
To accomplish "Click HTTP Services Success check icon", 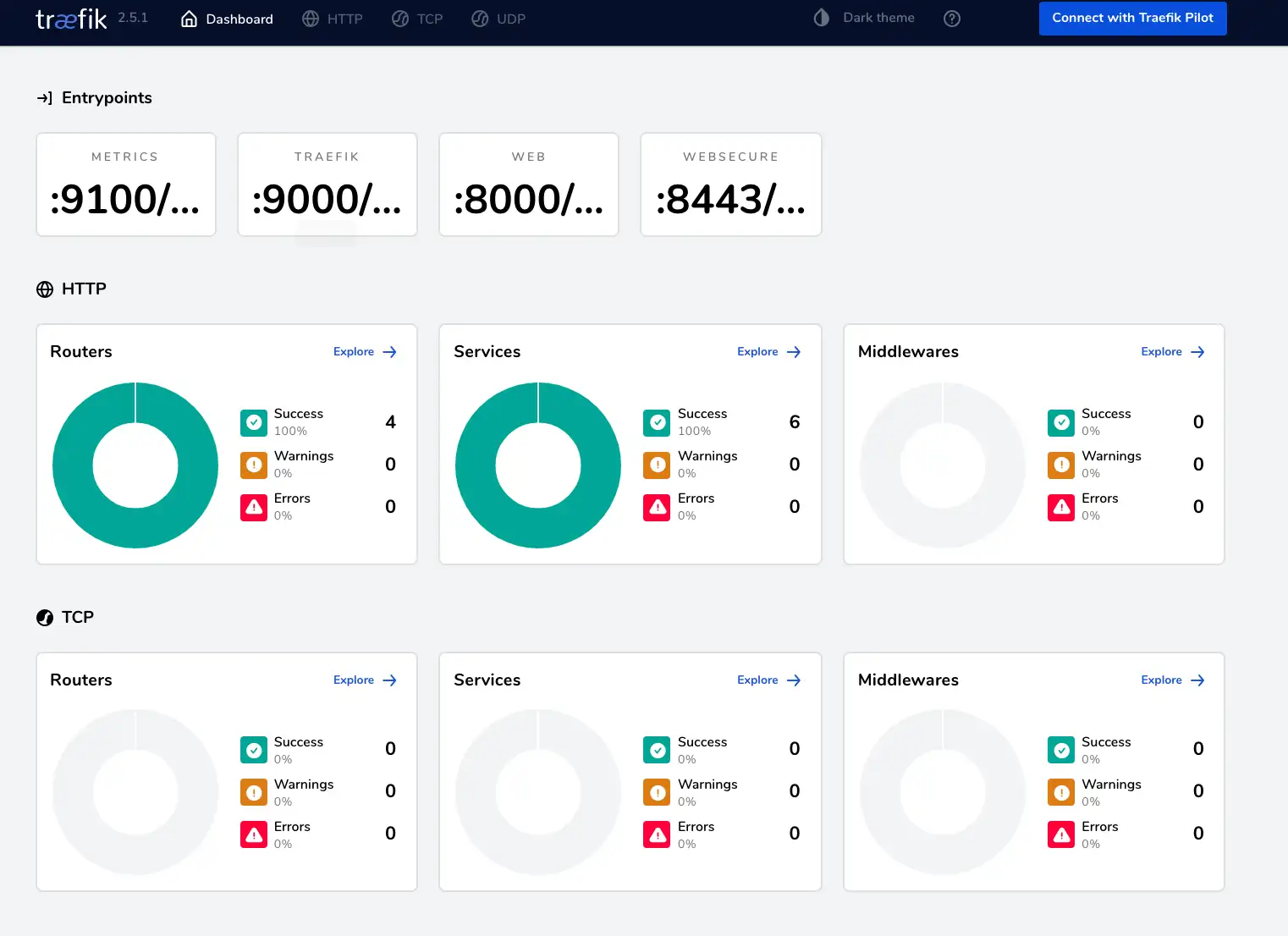I will pos(657,422).
